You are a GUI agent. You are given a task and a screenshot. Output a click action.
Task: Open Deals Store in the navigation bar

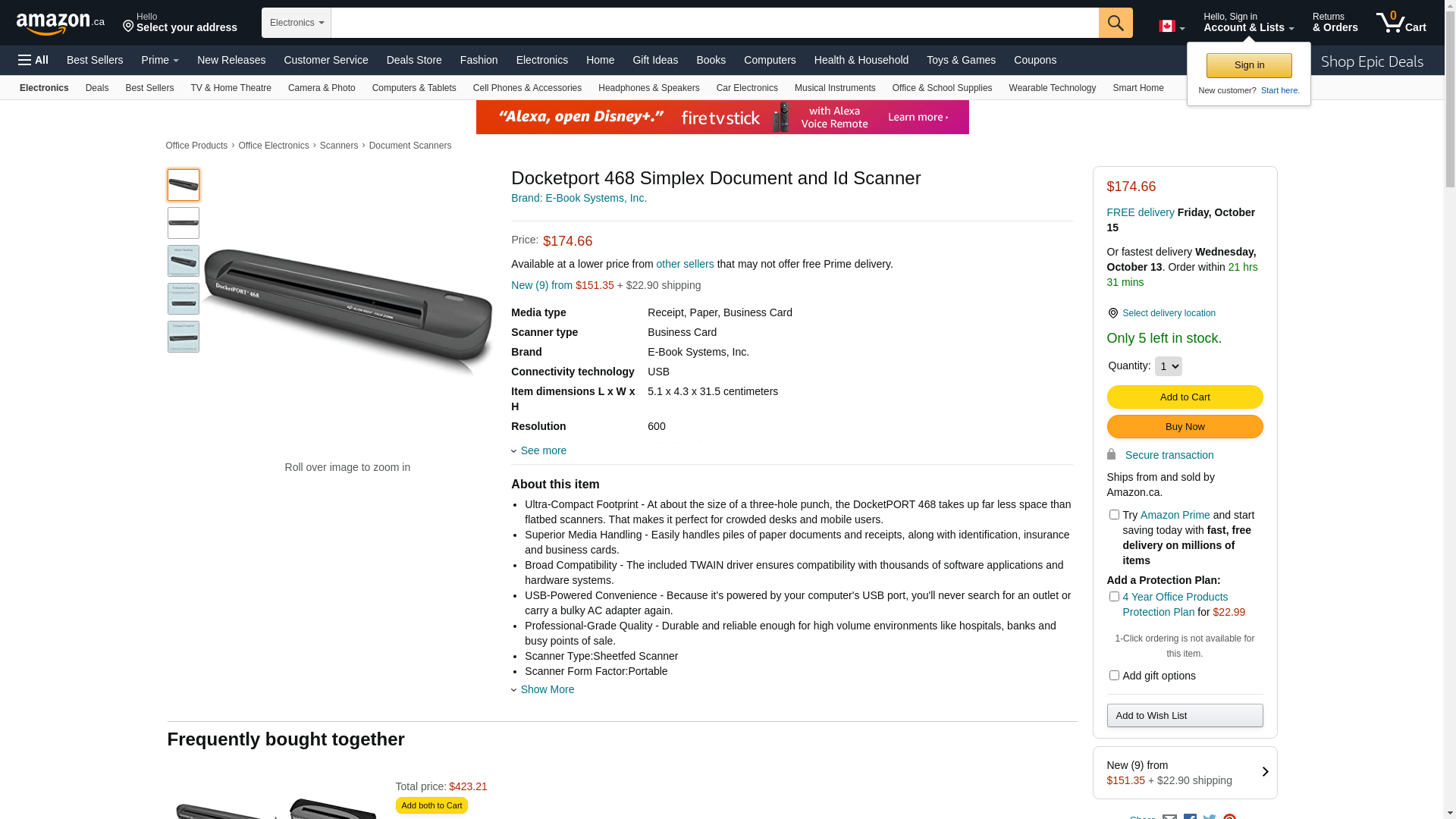point(414,60)
